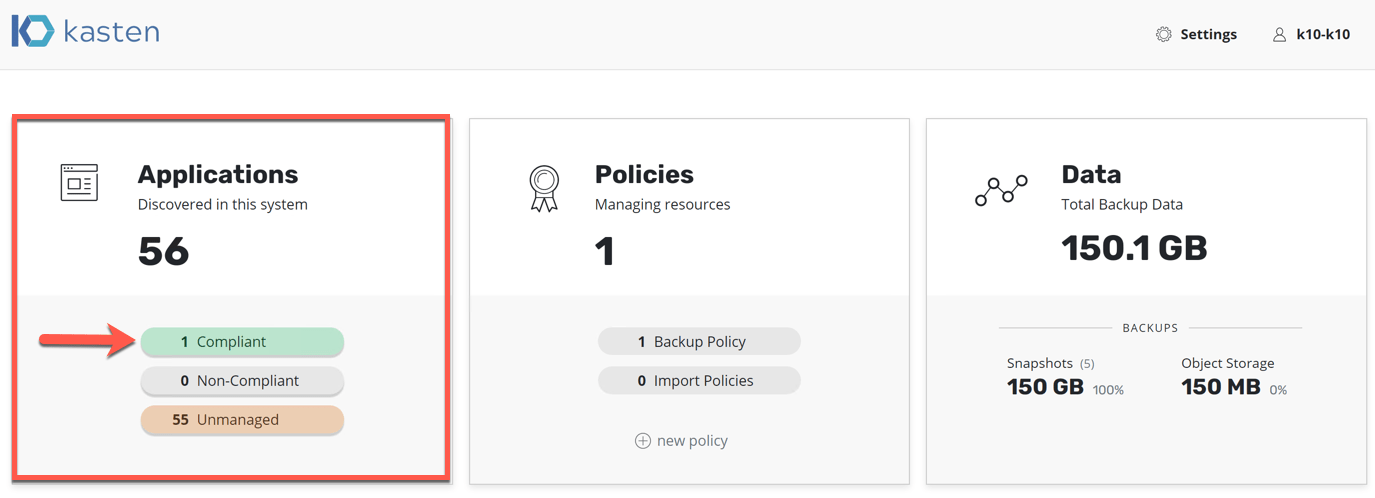Create a new policy link
The height and width of the screenshot is (498, 1375).
(692, 441)
